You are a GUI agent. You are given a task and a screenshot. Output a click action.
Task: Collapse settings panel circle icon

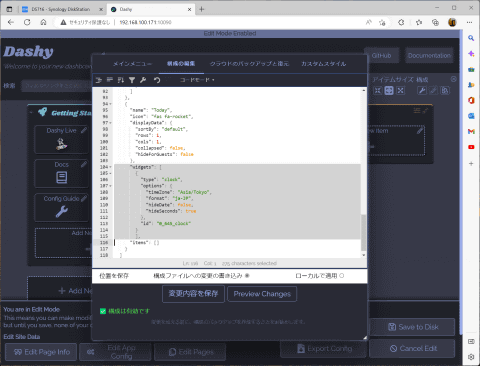click(453, 79)
